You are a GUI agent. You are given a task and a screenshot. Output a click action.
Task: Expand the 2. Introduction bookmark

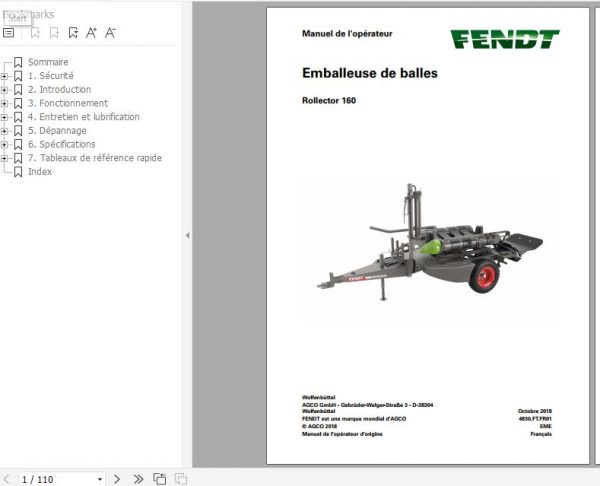(4, 90)
